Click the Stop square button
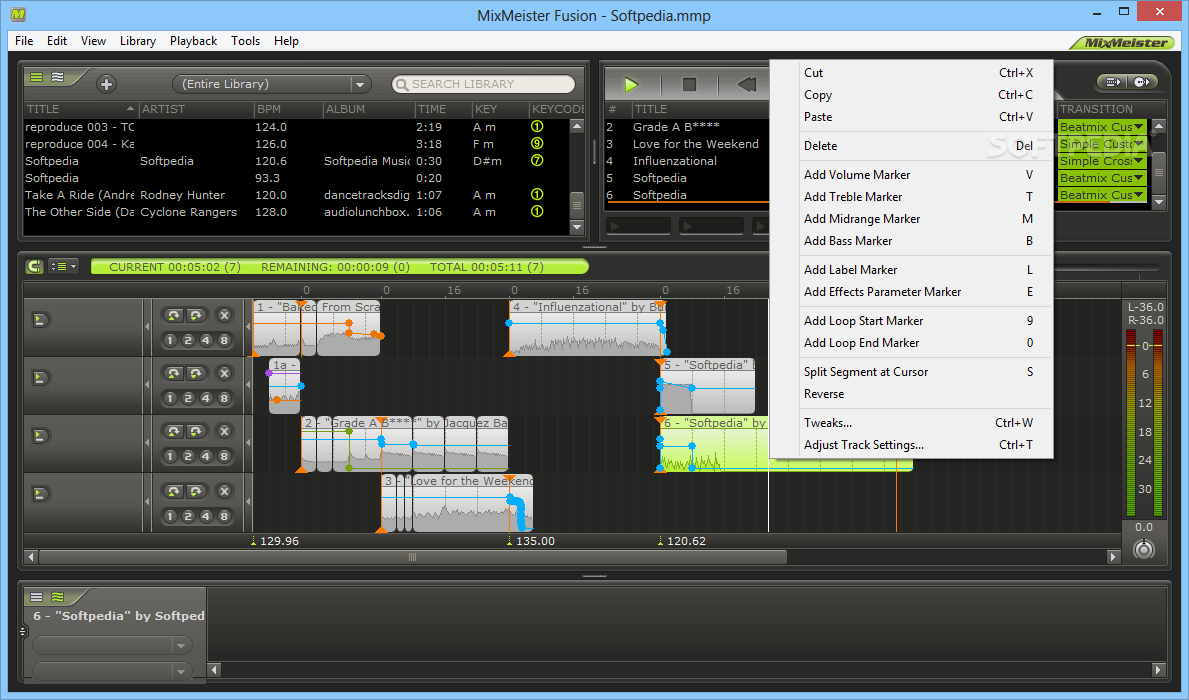1189x700 pixels. click(x=689, y=84)
